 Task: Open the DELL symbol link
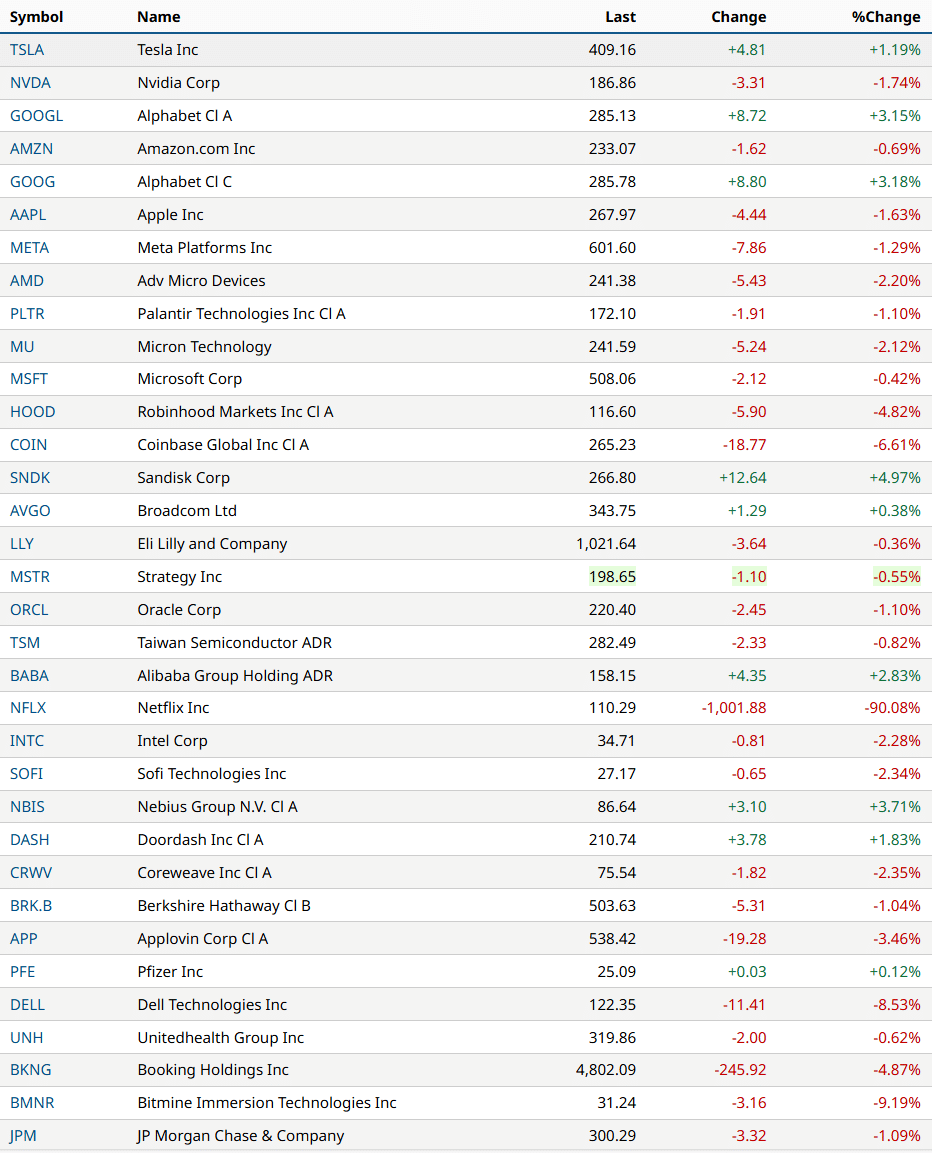(27, 1005)
